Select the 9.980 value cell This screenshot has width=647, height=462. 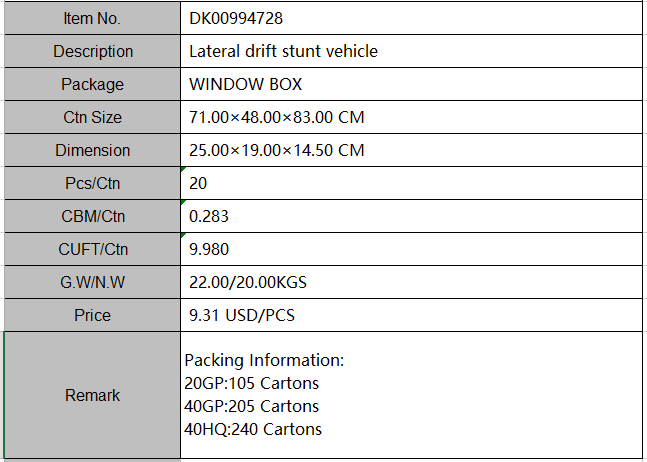(410, 249)
